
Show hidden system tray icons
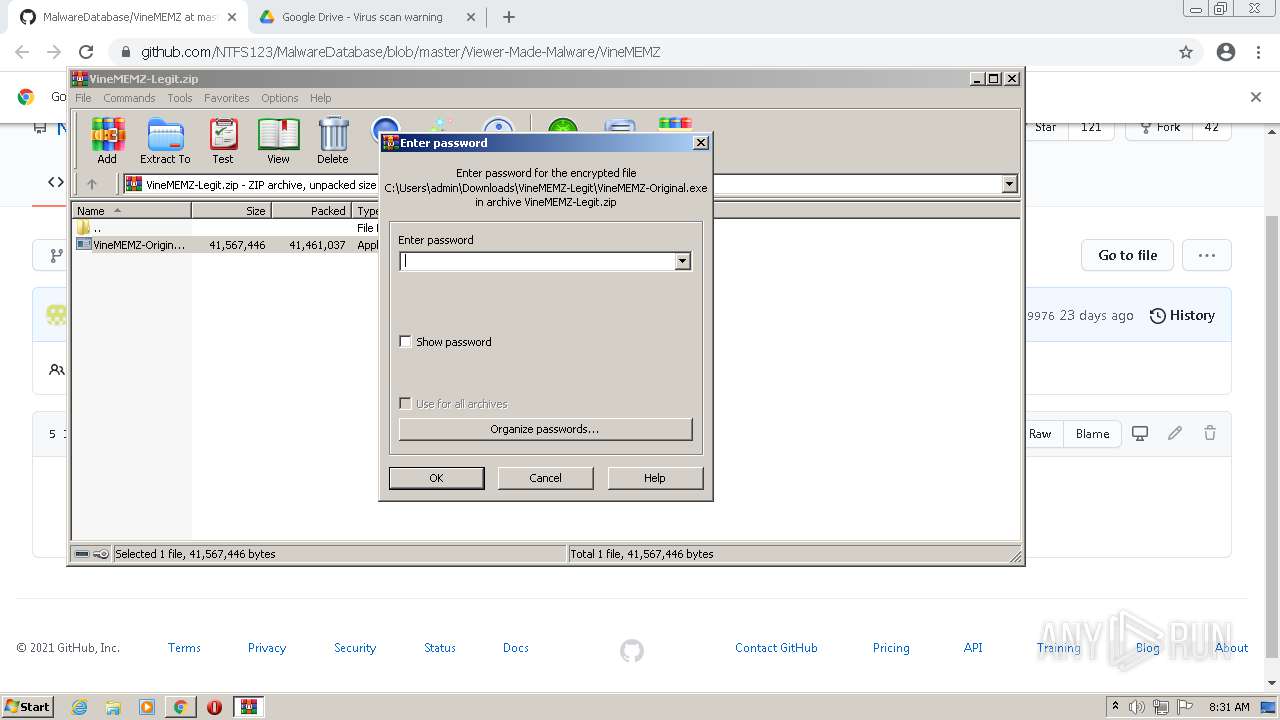click(x=1115, y=707)
